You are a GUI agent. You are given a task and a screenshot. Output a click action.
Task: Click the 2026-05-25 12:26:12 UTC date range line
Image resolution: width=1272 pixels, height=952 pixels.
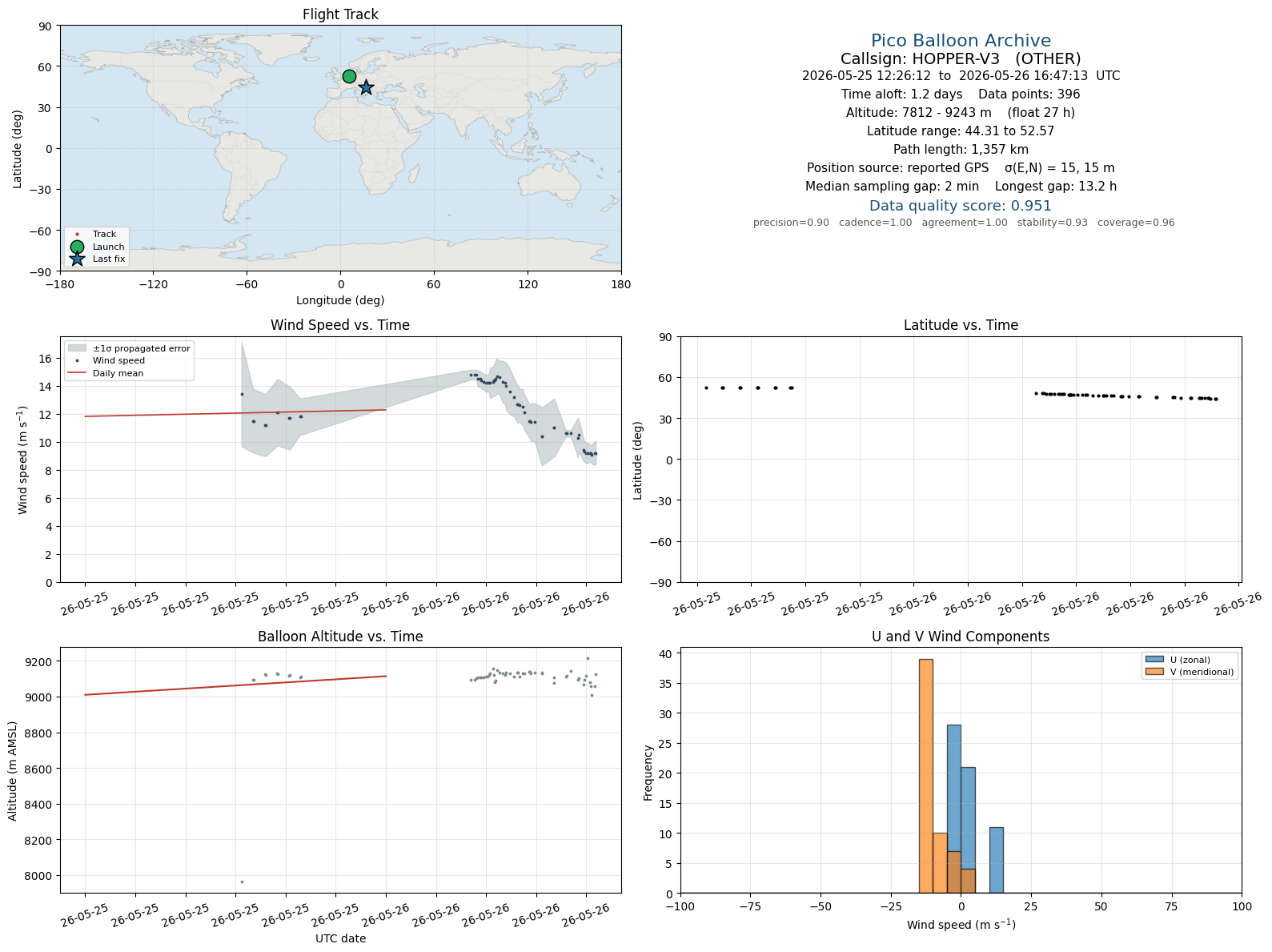(961, 76)
